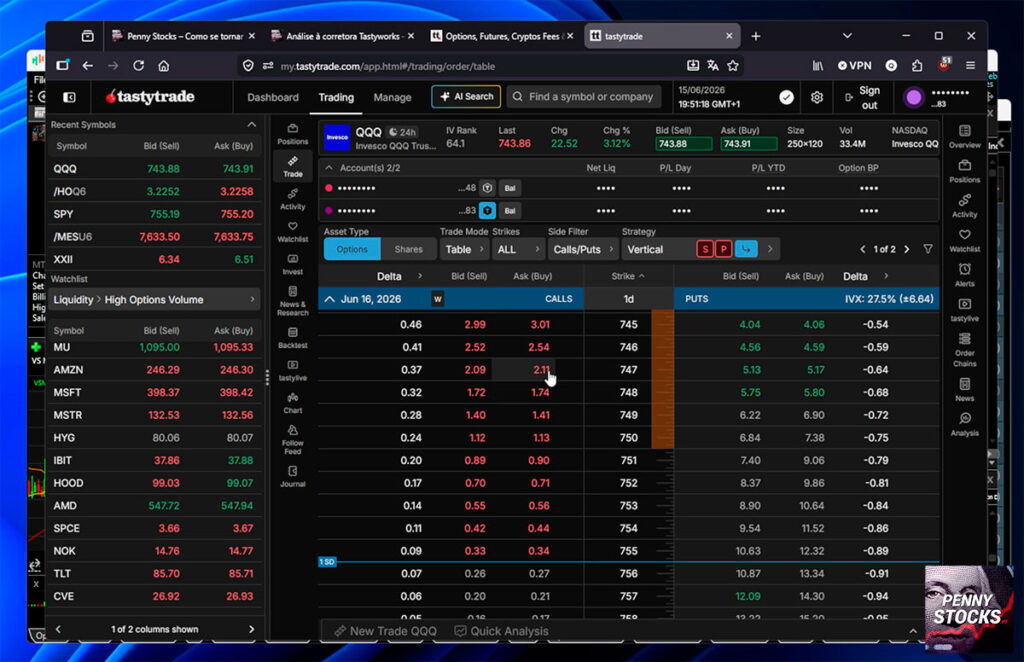1024x662 pixels.
Task: Switch to Options, Futures, Cryptos Fees tab
Action: tap(502, 37)
